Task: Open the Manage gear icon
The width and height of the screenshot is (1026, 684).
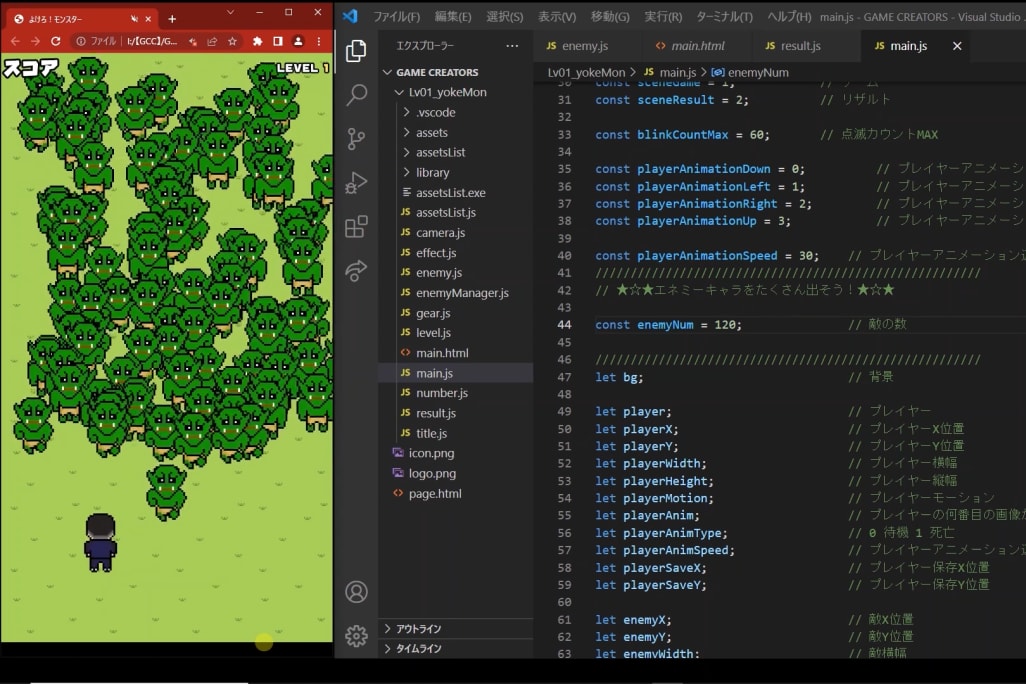Action: 356,635
